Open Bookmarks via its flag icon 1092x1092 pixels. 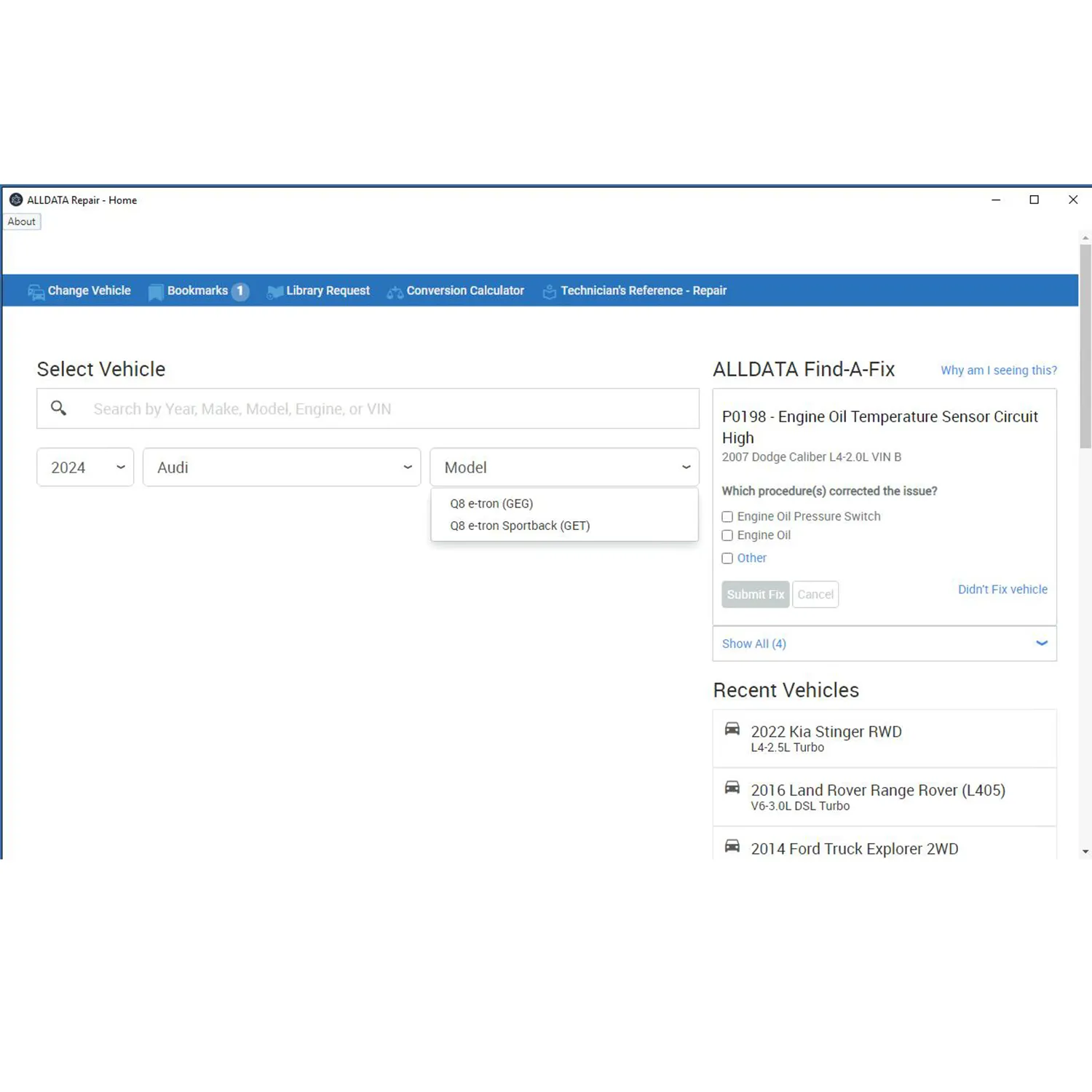coord(155,292)
